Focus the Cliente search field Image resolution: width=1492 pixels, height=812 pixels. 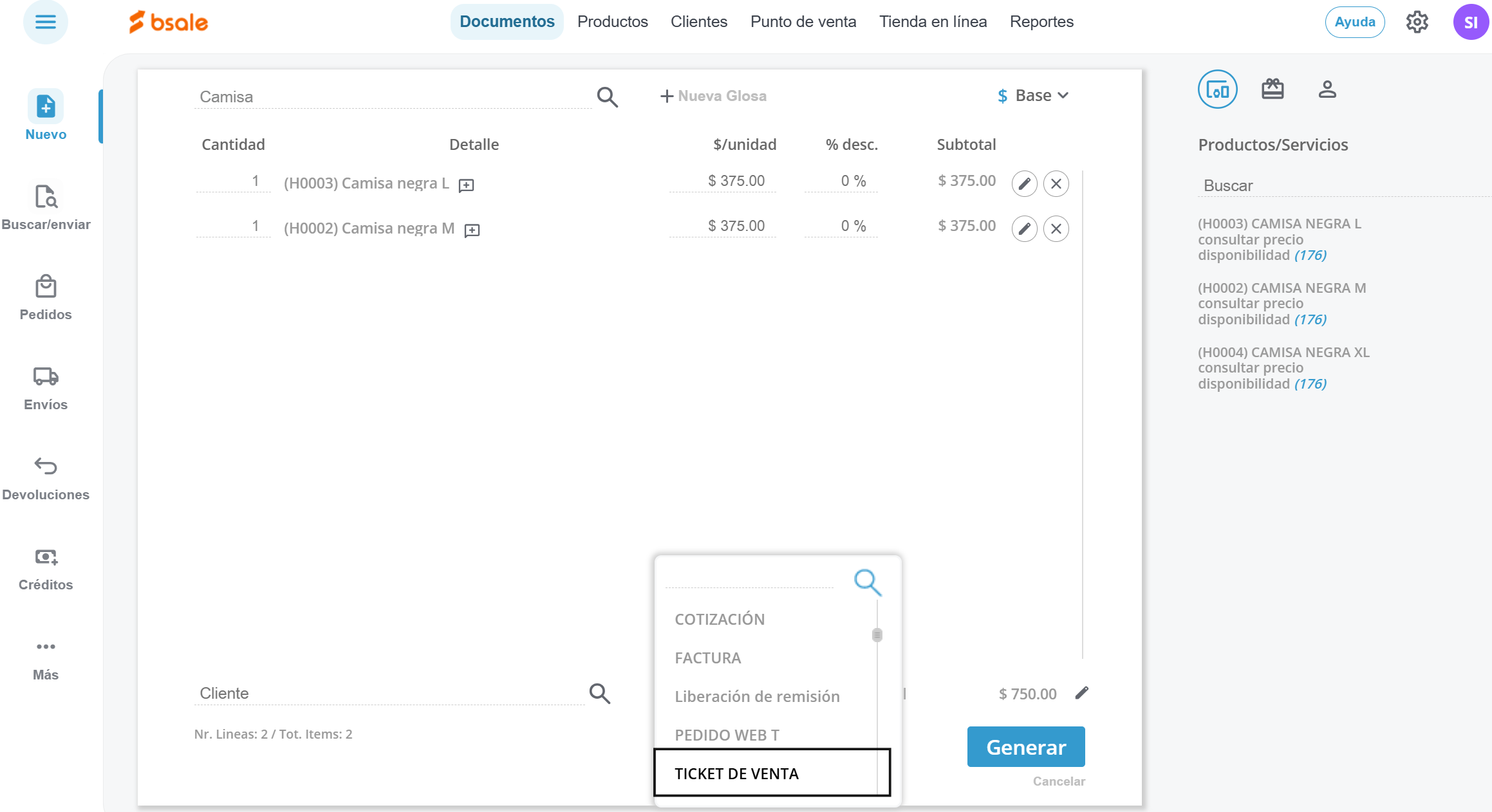click(x=386, y=693)
